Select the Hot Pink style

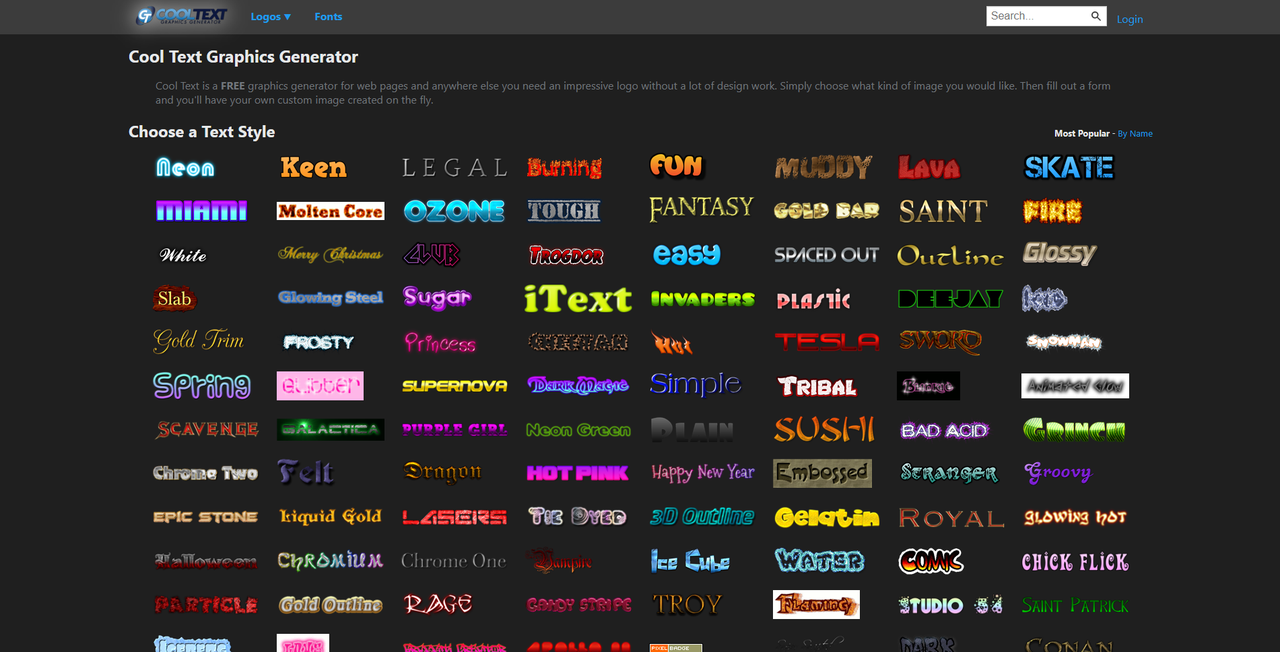(x=577, y=473)
